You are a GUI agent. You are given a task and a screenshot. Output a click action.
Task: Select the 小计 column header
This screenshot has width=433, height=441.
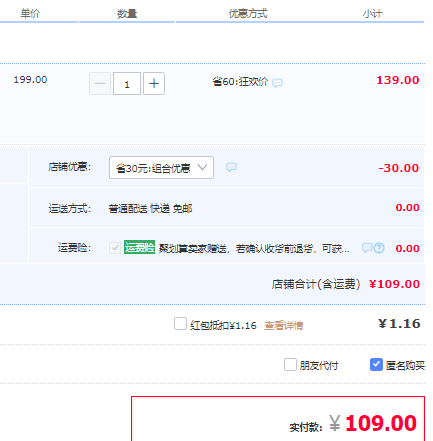372,14
